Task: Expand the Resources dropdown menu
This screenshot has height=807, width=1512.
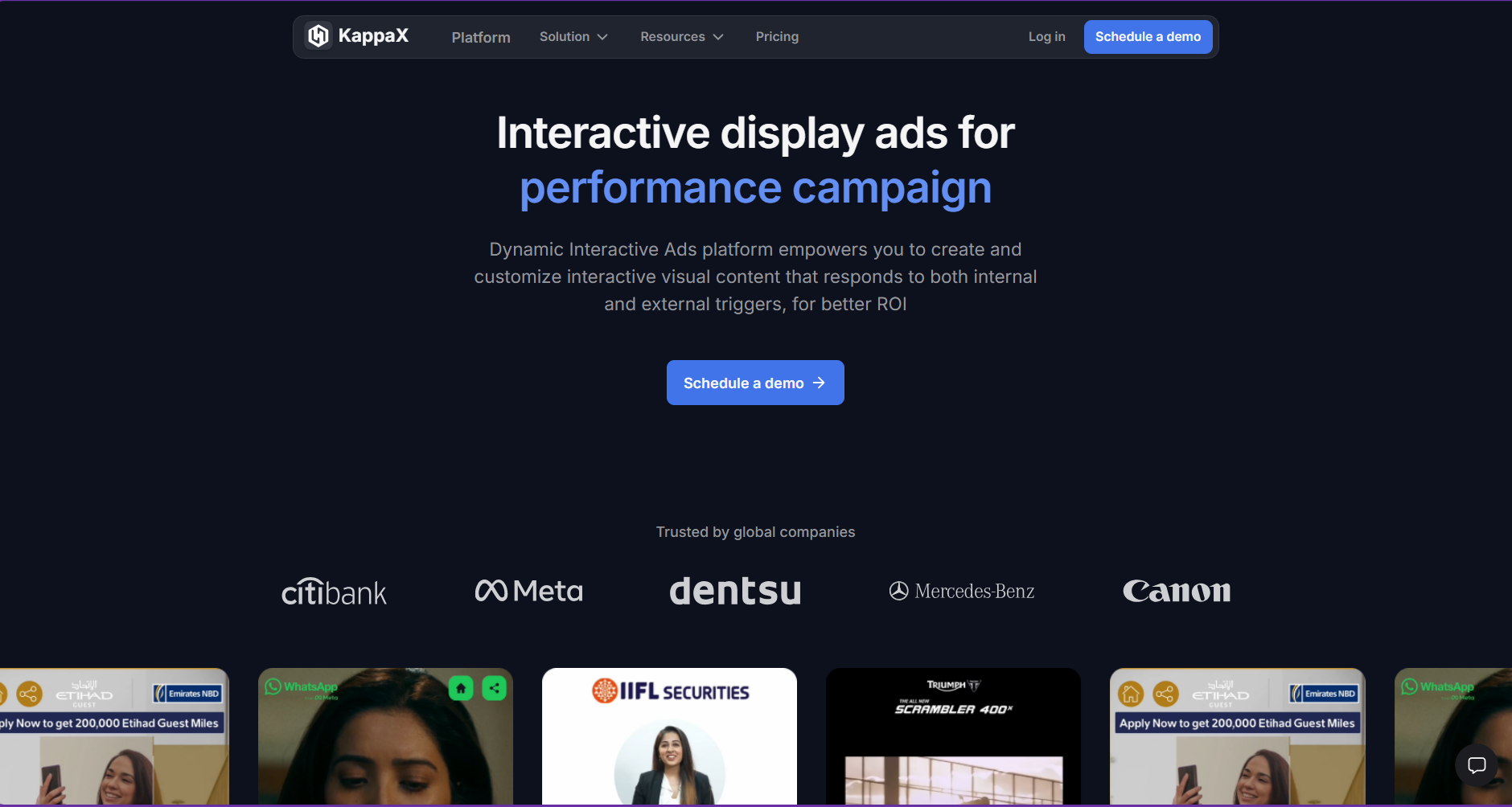Action: pos(682,37)
